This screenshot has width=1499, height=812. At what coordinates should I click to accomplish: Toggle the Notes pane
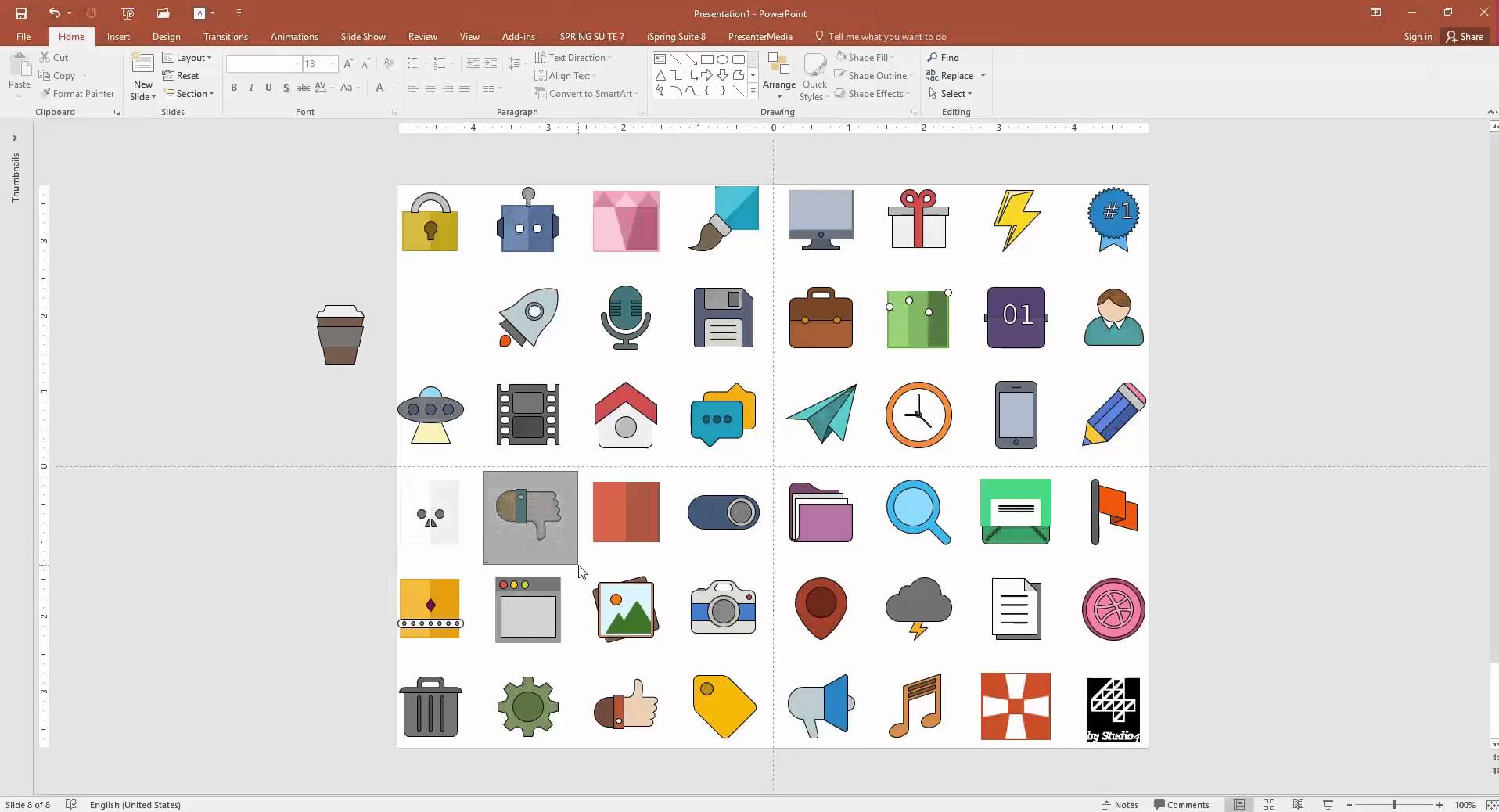click(x=1120, y=804)
